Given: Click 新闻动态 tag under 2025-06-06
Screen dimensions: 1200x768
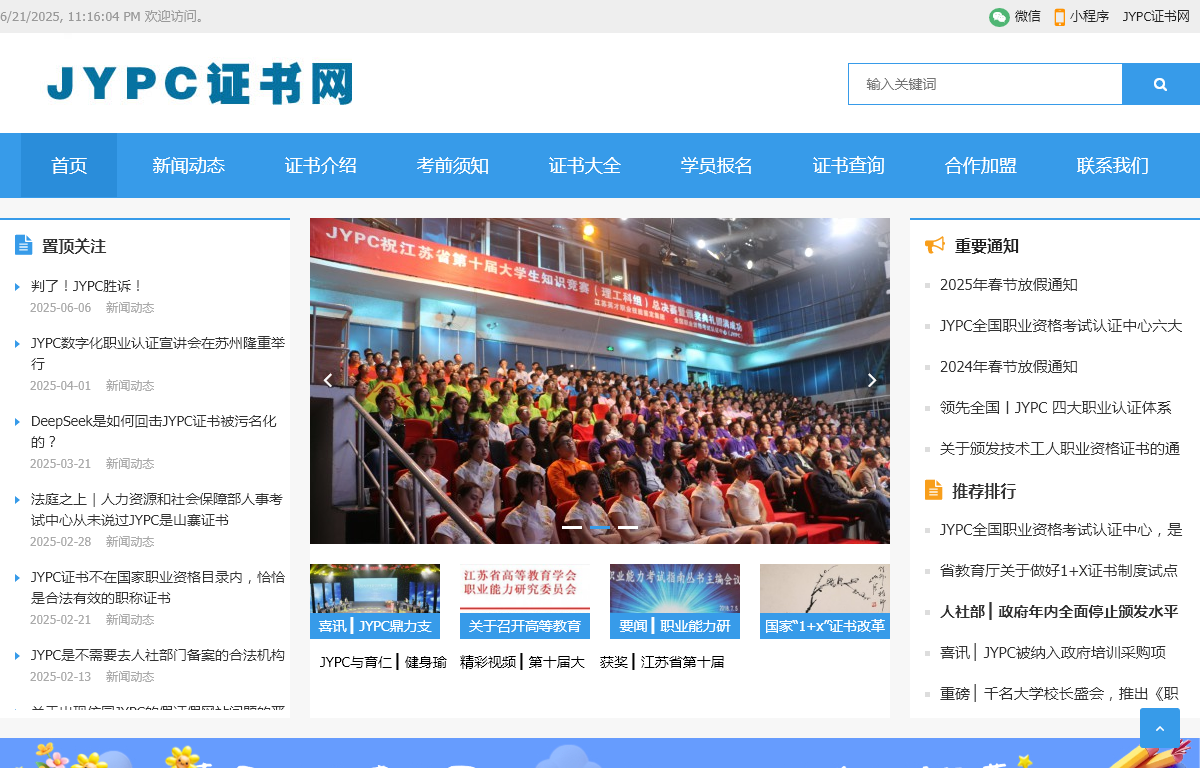Looking at the screenshot, I should (x=130, y=308).
